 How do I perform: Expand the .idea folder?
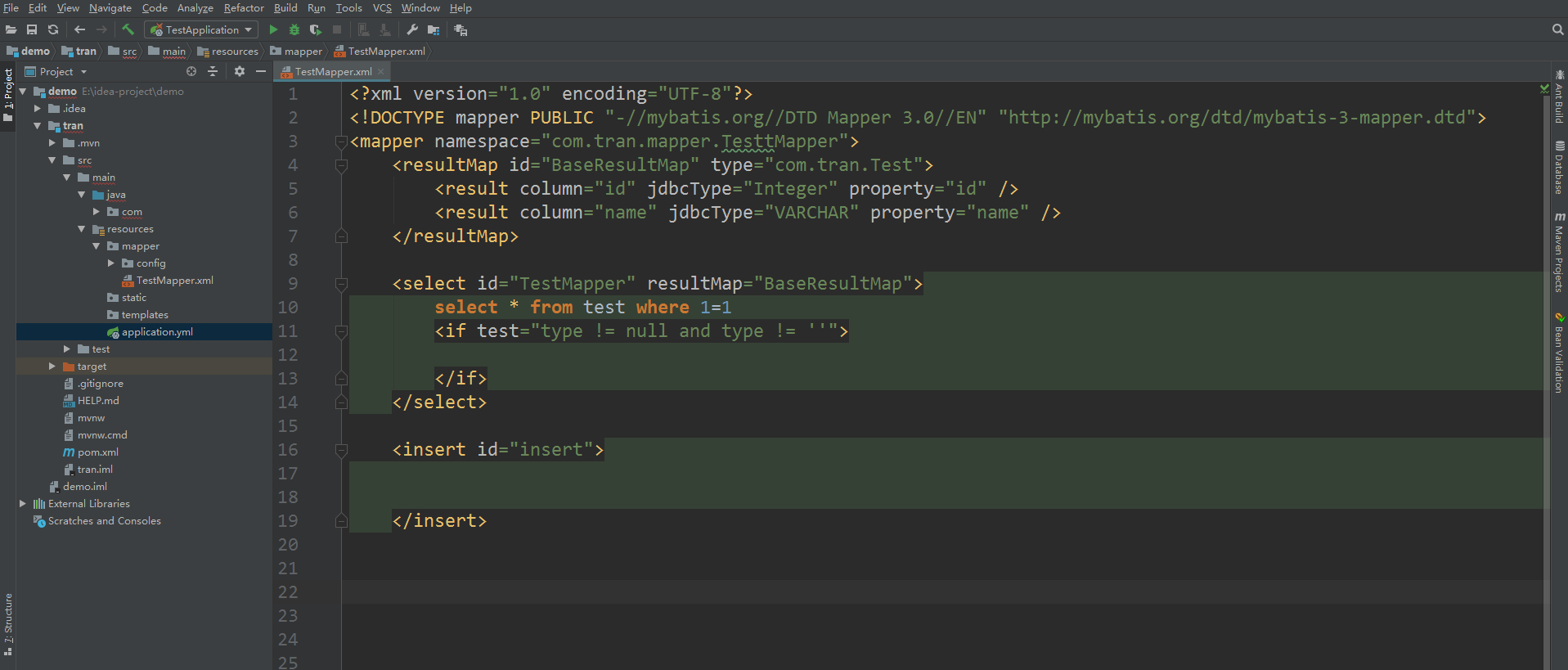(38, 108)
